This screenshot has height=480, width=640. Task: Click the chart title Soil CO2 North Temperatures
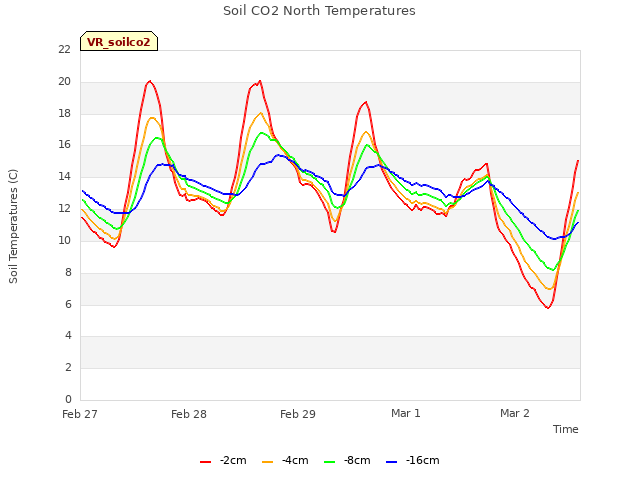point(319,11)
